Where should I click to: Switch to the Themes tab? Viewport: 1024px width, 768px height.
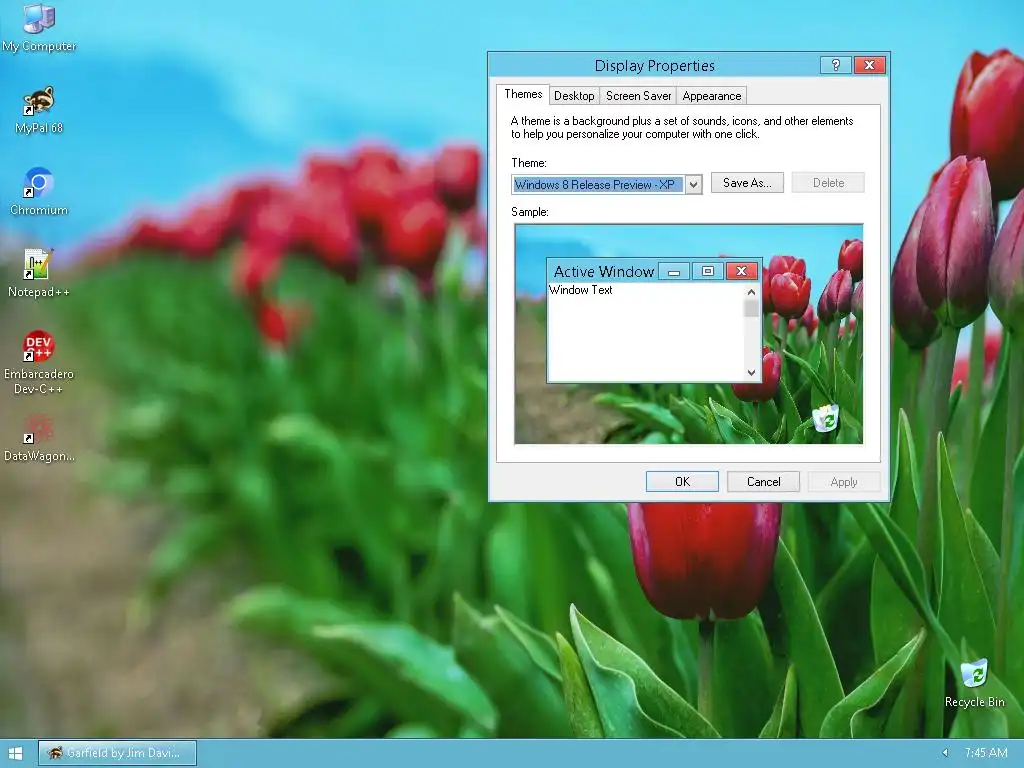pyautogui.click(x=523, y=94)
